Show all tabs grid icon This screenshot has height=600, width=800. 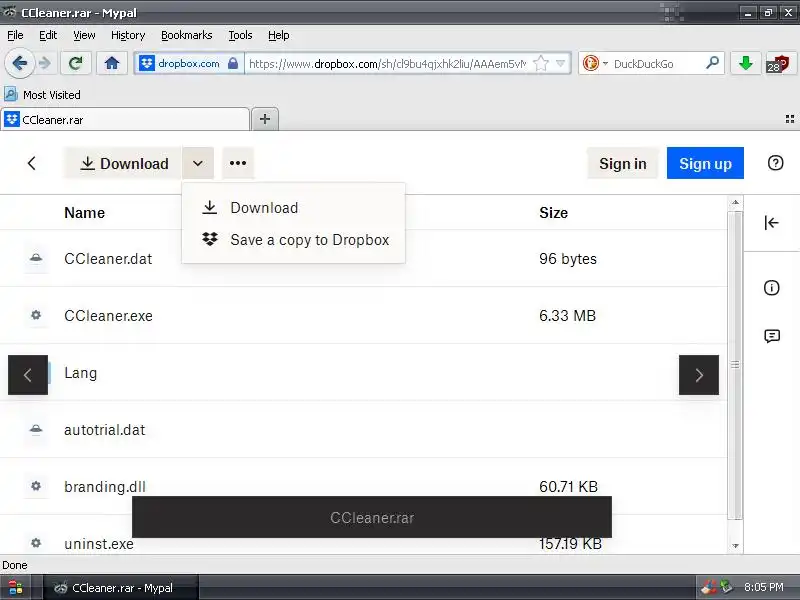coord(789,119)
